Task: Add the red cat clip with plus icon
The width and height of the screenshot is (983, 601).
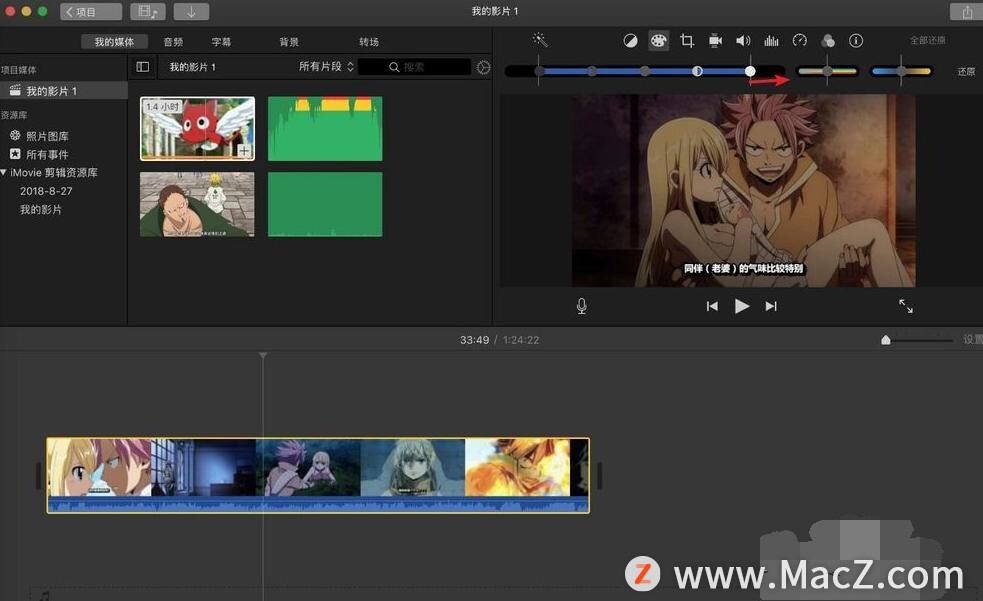Action: [x=243, y=150]
